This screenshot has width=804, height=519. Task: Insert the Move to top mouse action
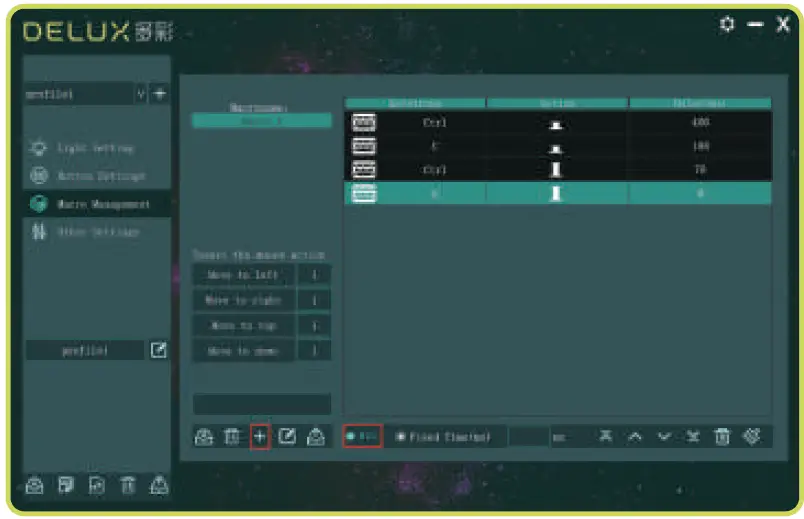point(243,326)
